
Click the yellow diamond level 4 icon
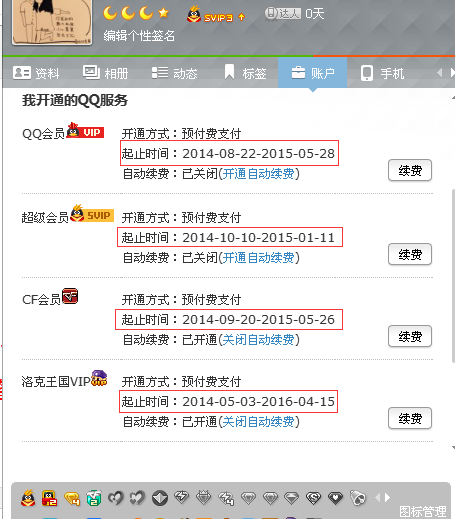click(x=72, y=498)
